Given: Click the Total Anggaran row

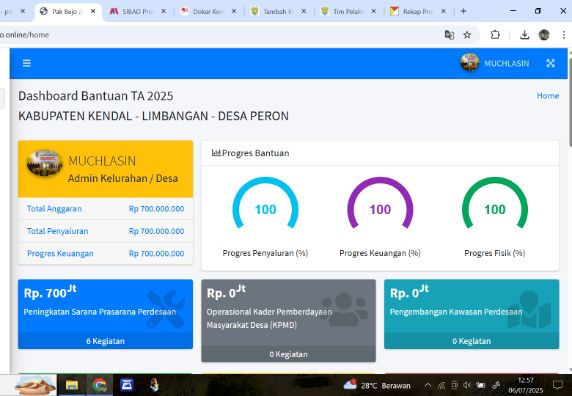Looking at the screenshot, I should (x=105, y=209).
